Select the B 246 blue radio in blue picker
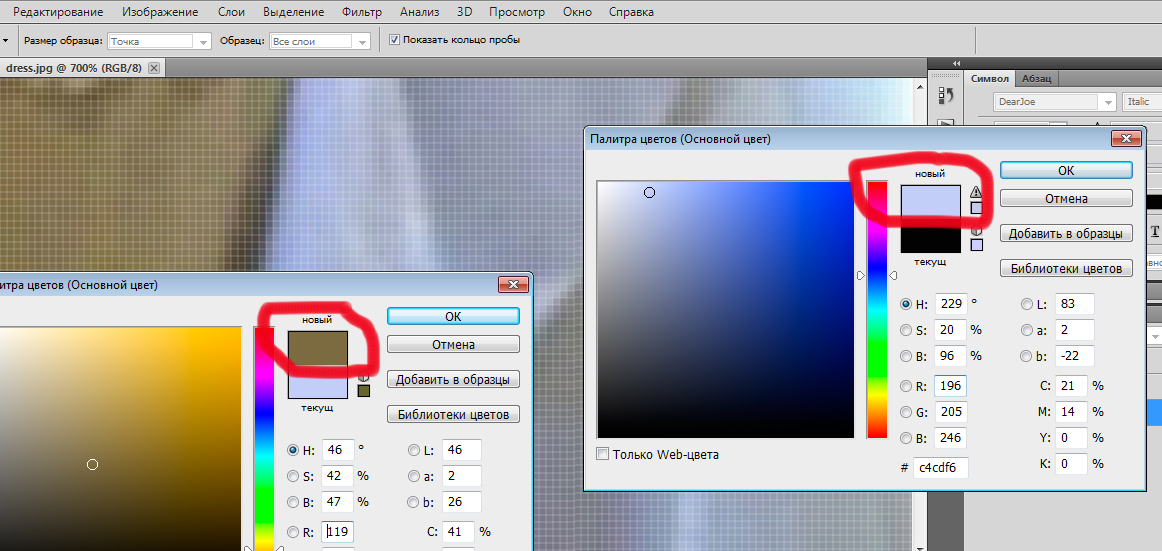1162x551 pixels. (906, 438)
